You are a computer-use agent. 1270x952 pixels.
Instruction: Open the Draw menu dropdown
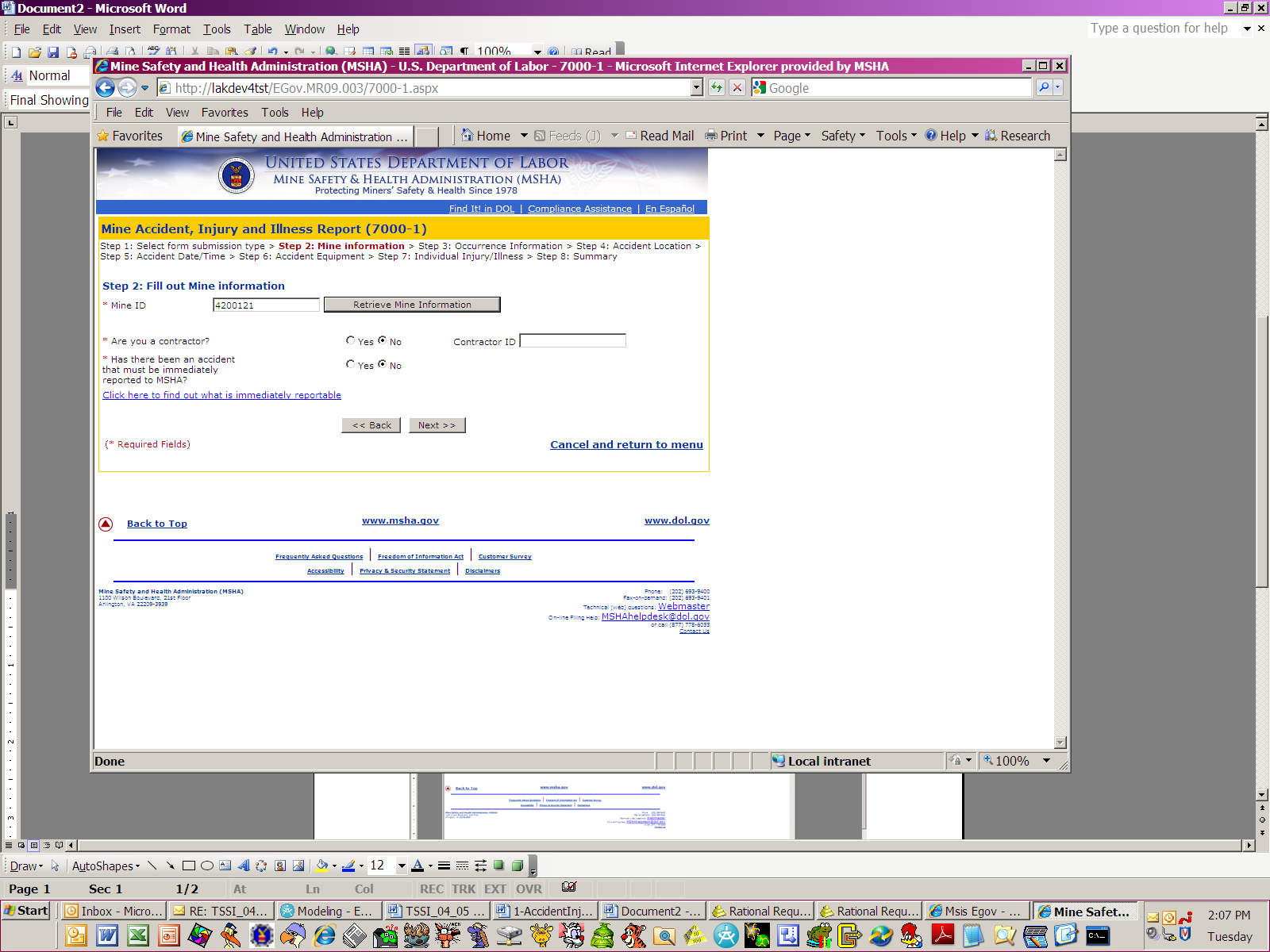point(26,866)
